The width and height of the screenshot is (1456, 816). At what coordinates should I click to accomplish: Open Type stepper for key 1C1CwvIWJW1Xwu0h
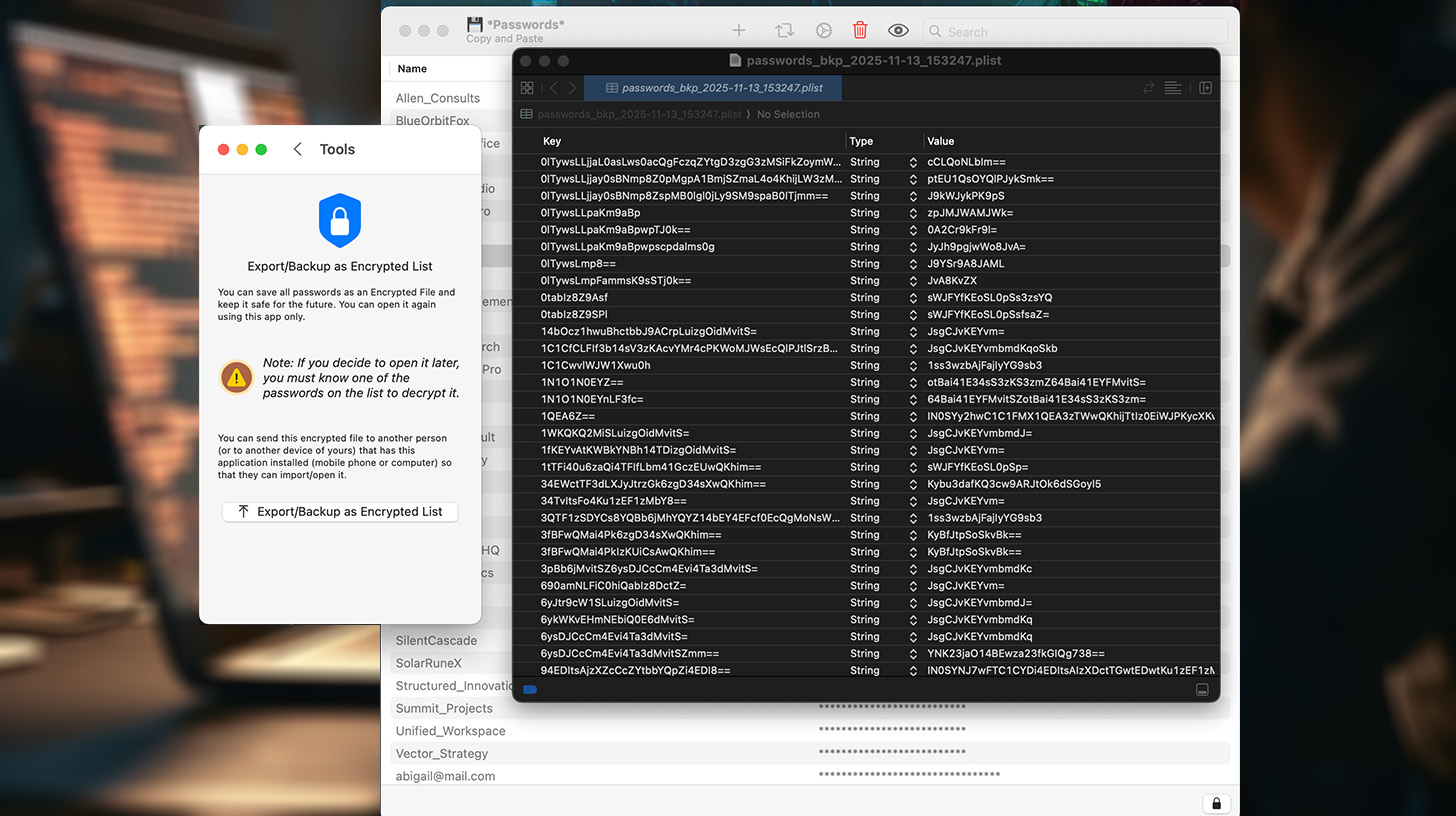[913, 365]
